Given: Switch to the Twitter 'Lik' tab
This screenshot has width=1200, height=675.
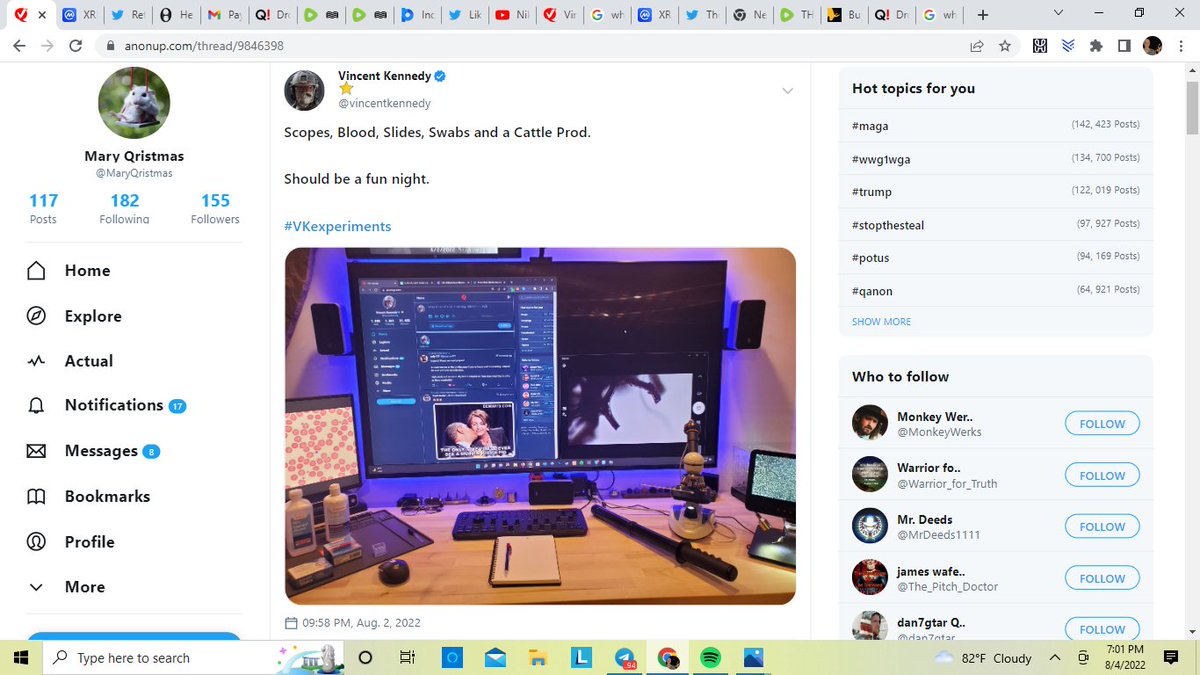Looking at the screenshot, I should (466, 15).
